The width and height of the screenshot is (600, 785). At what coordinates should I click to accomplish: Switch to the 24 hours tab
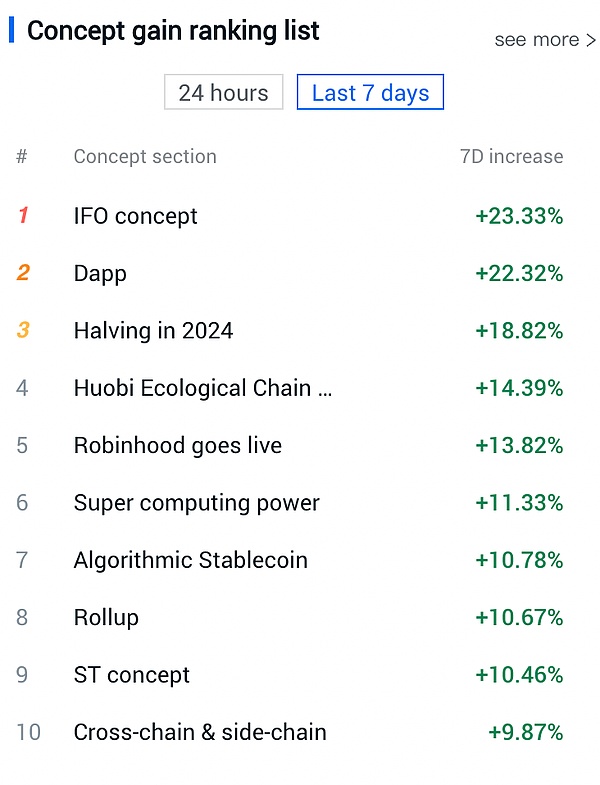(x=223, y=93)
